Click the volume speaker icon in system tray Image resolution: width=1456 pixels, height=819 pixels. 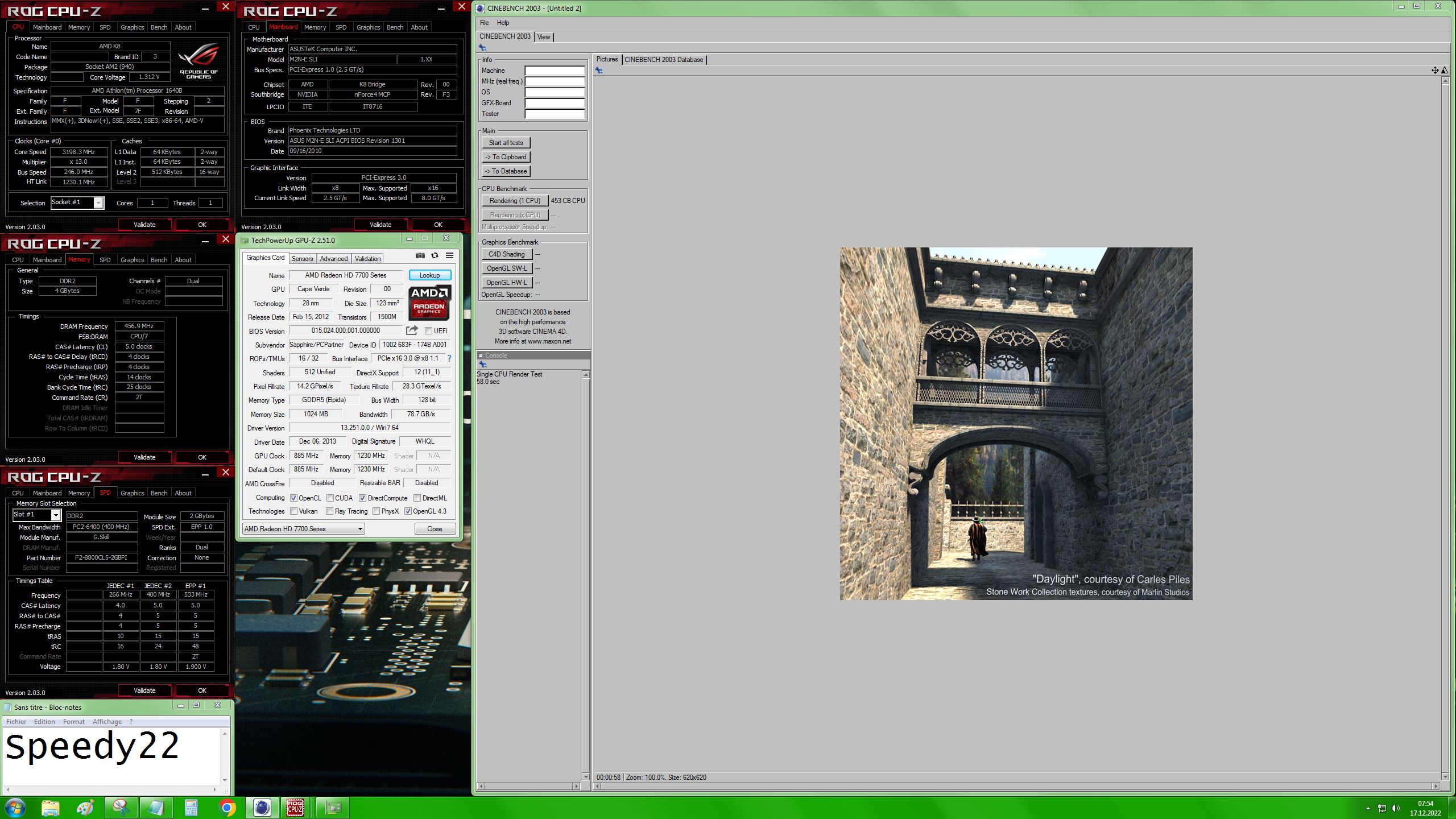[1395, 808]
